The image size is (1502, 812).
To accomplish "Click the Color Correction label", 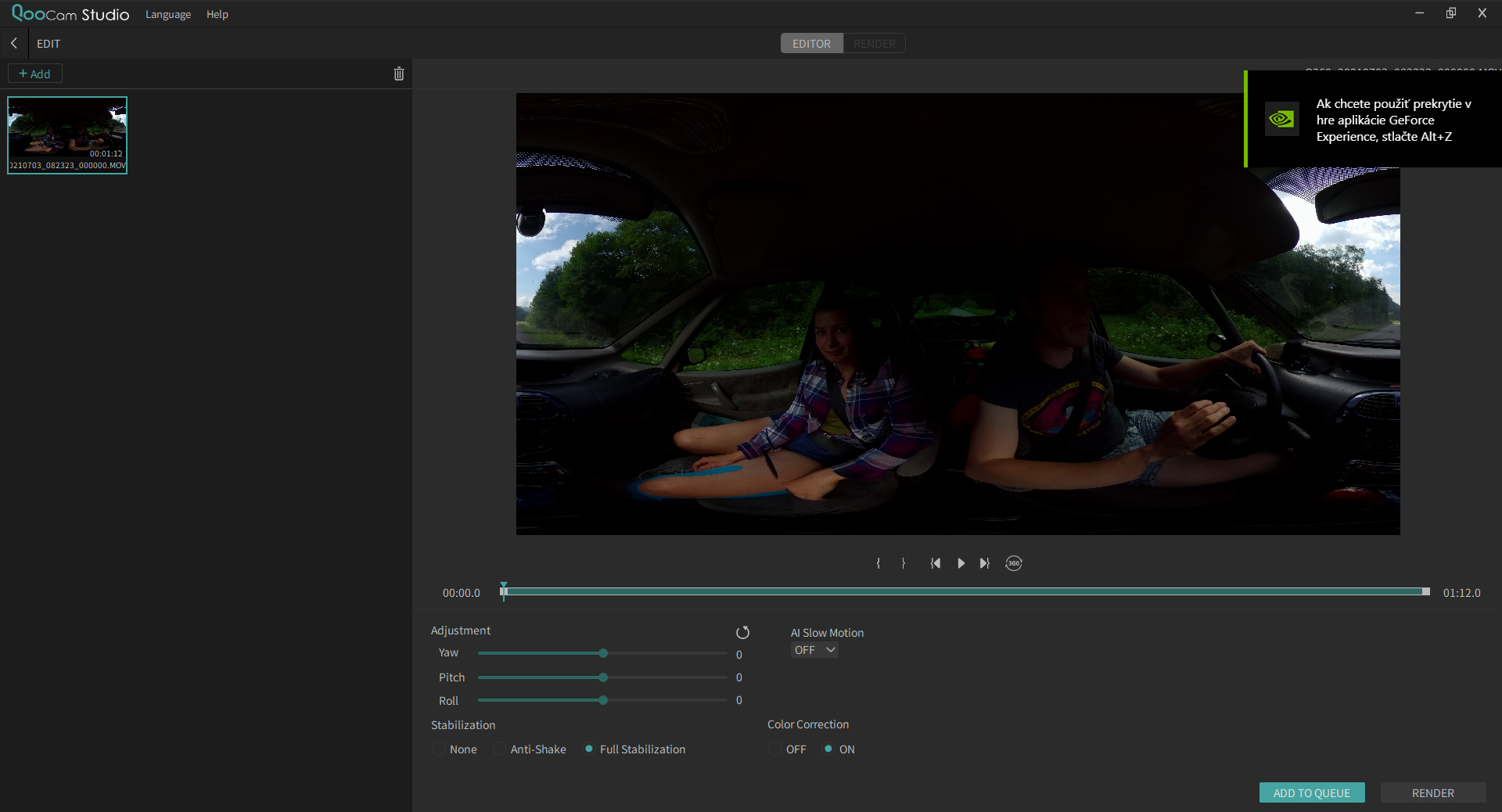I will coord(808,724).
